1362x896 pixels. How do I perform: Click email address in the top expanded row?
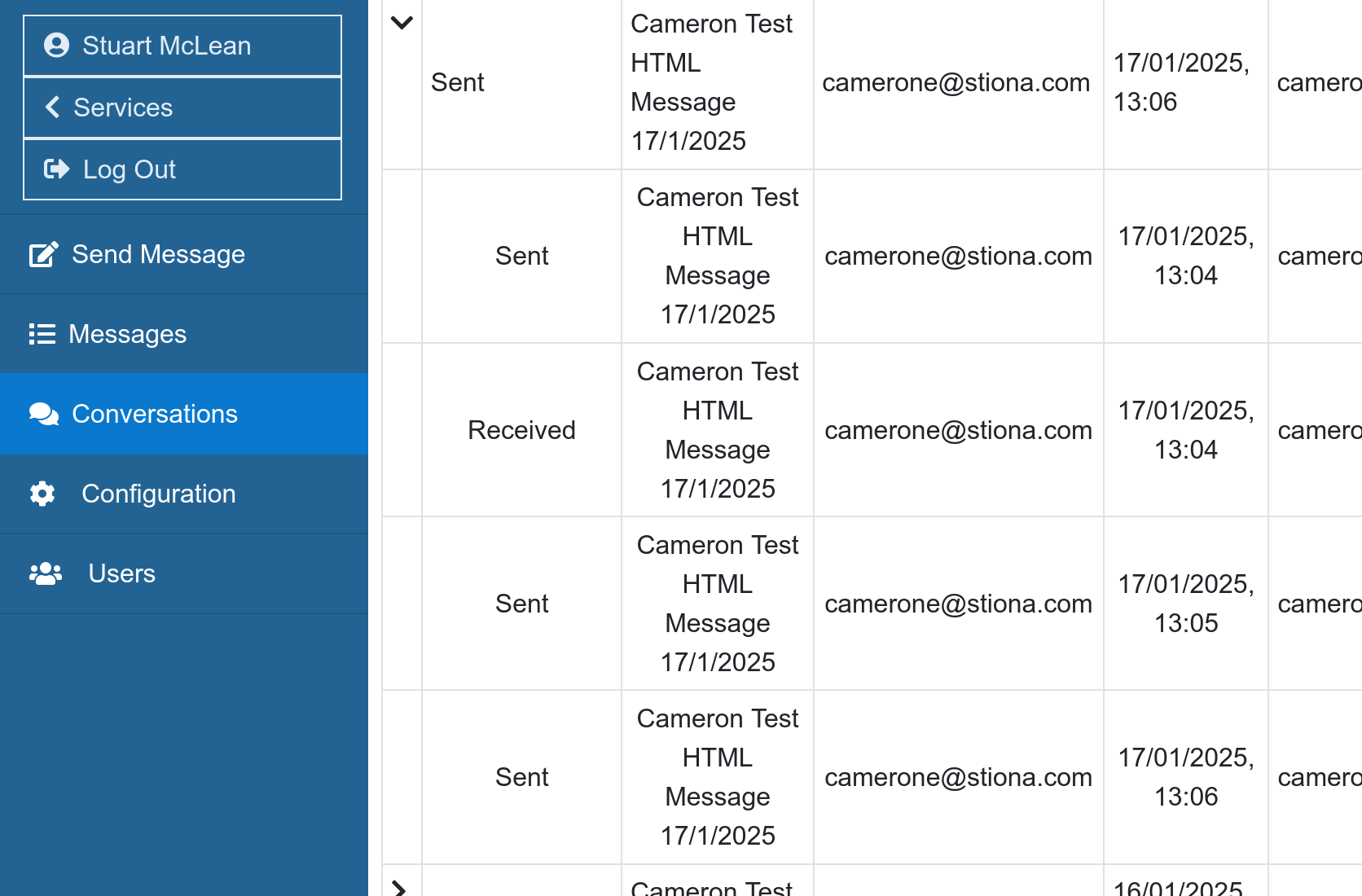(x=956, y=82)
